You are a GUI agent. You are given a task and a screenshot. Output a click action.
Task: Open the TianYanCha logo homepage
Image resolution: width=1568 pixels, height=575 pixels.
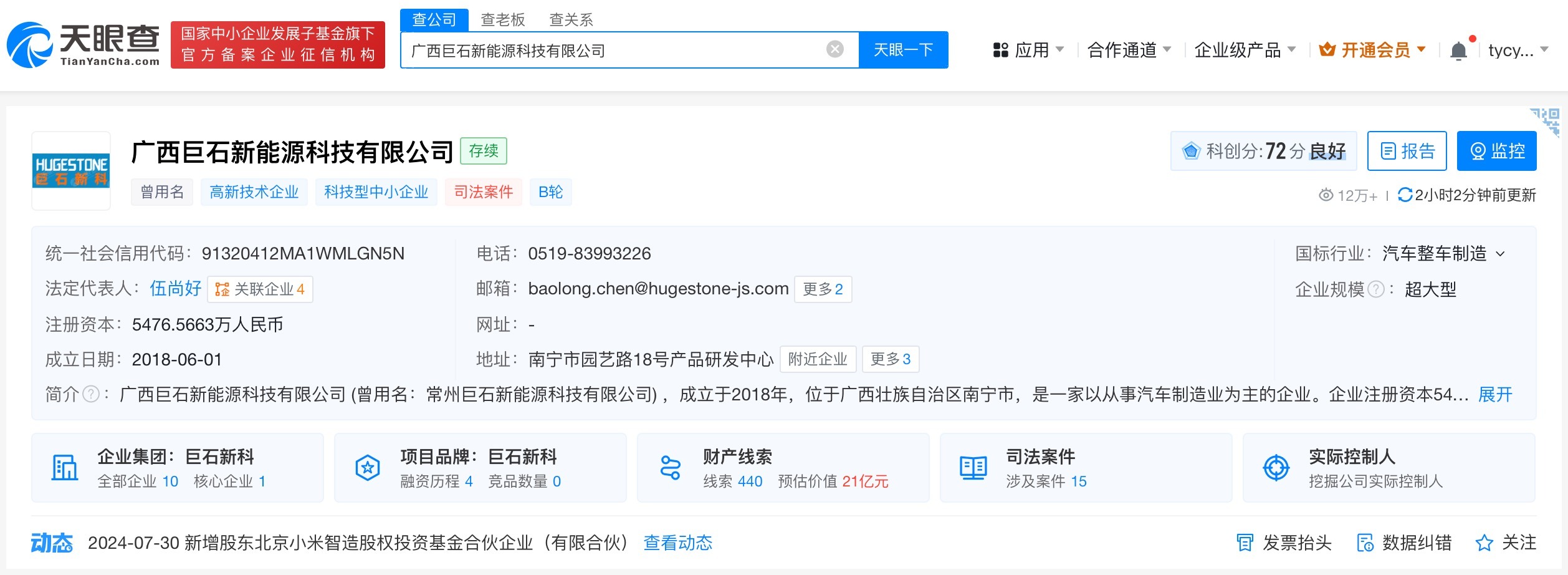point(83,45)
